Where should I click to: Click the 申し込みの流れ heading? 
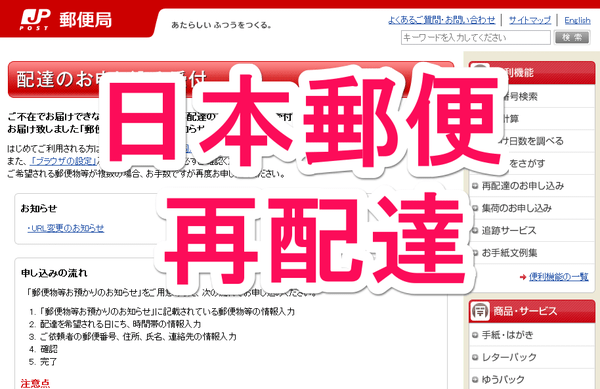tap(54, 273)
